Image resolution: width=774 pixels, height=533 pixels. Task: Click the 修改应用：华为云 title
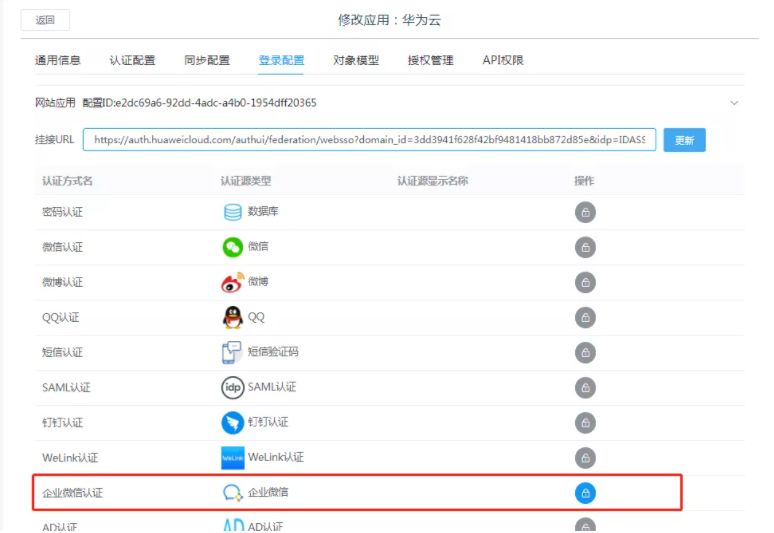(x=389, y=20)
